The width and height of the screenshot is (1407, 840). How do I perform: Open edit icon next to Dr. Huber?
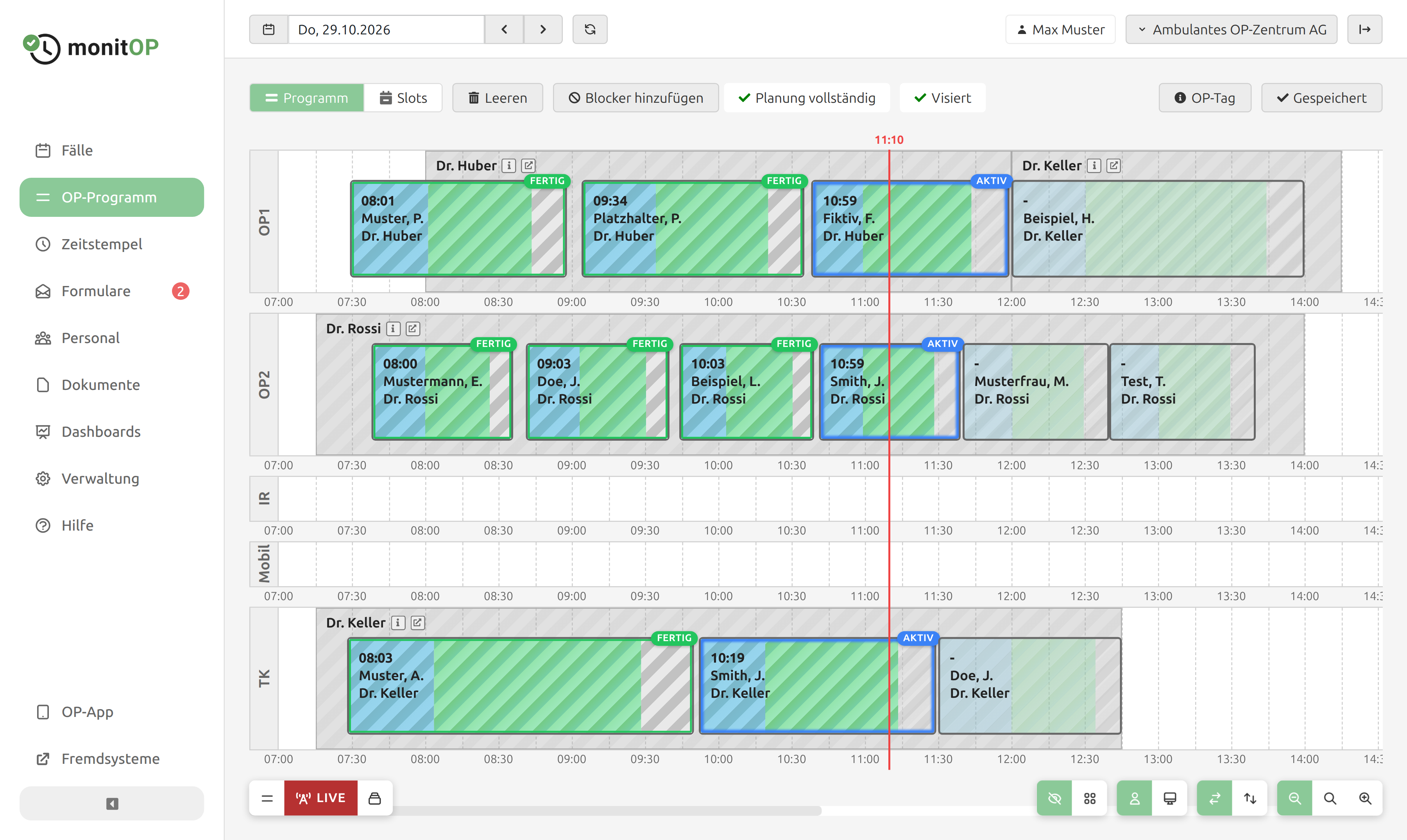tap(528, 165)
